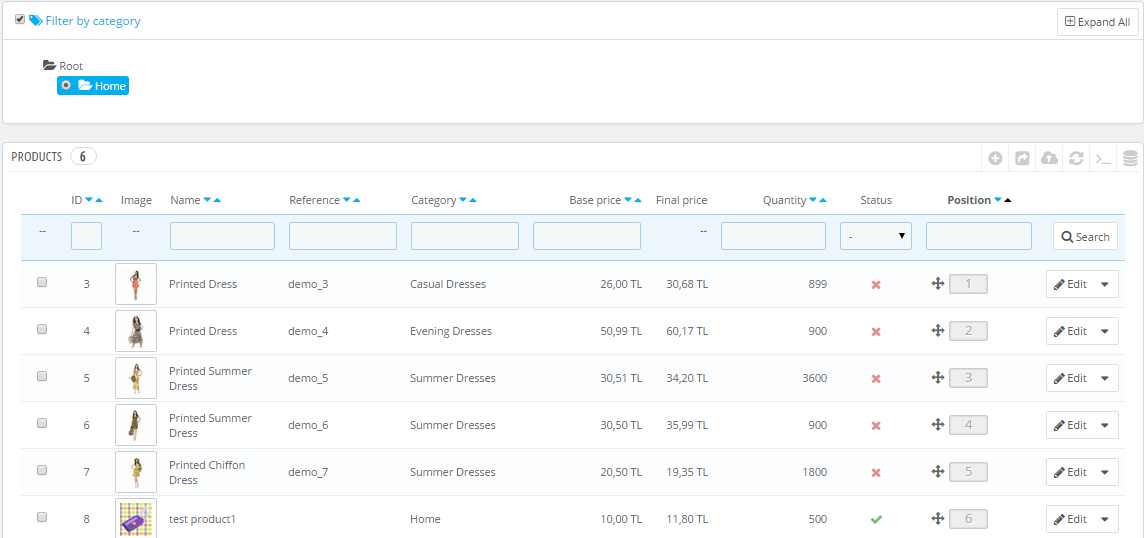Sort ID column ascending with up arrow
Screen dimensions: 1144x538
click(x=98, y=200)
